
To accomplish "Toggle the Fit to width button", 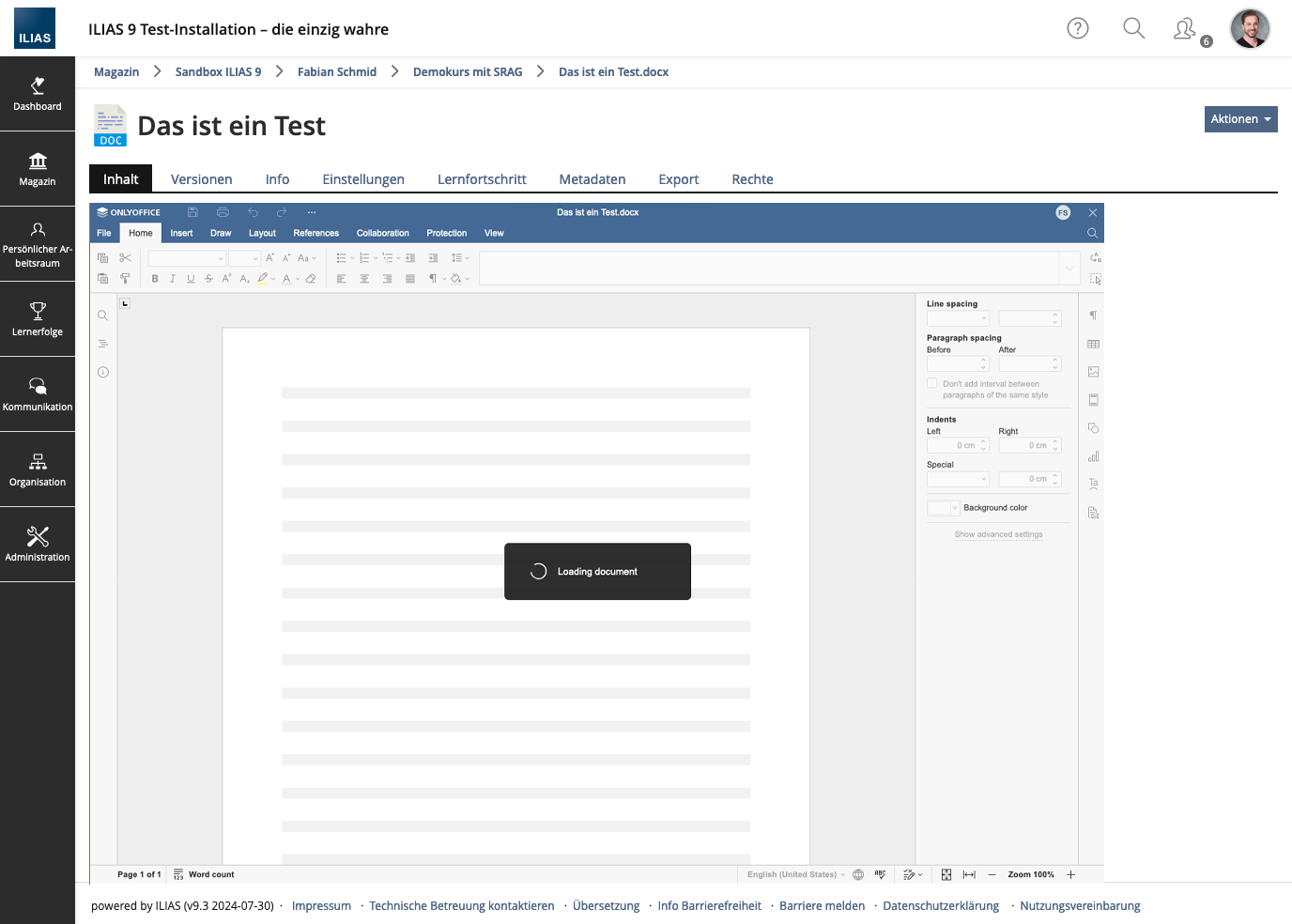I will (969, 874).
